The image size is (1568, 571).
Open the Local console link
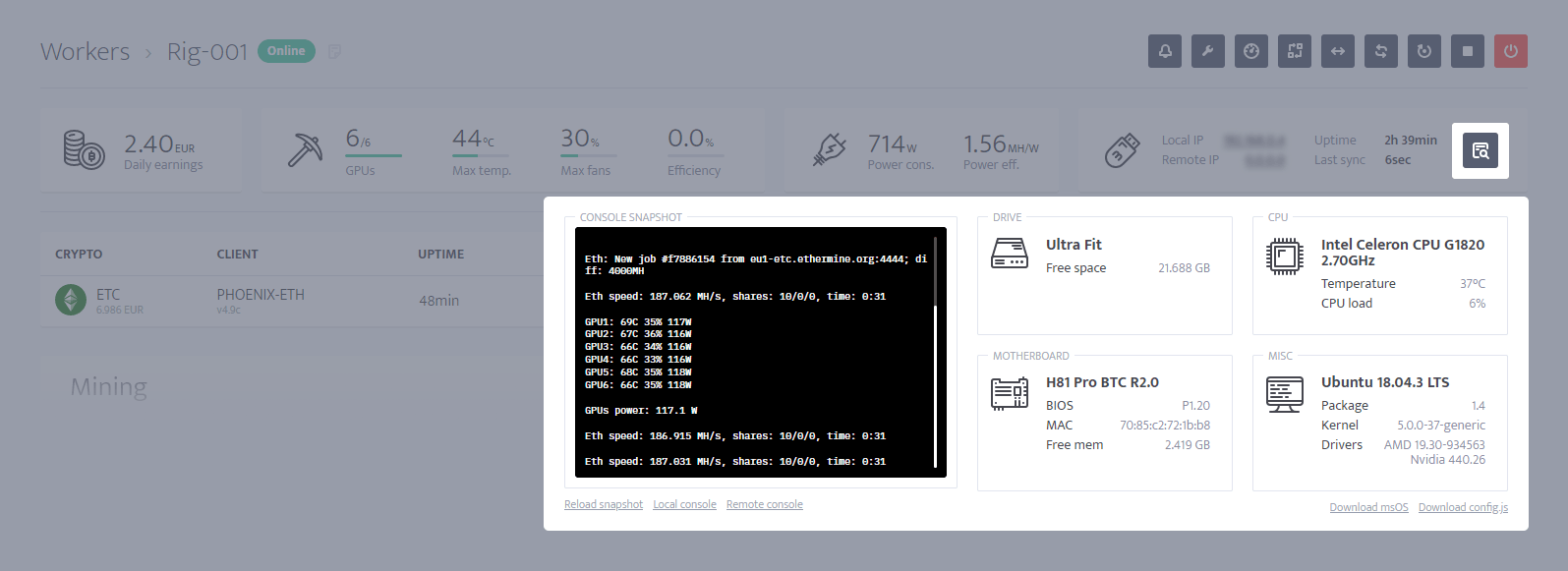click(x=685, y=504)
